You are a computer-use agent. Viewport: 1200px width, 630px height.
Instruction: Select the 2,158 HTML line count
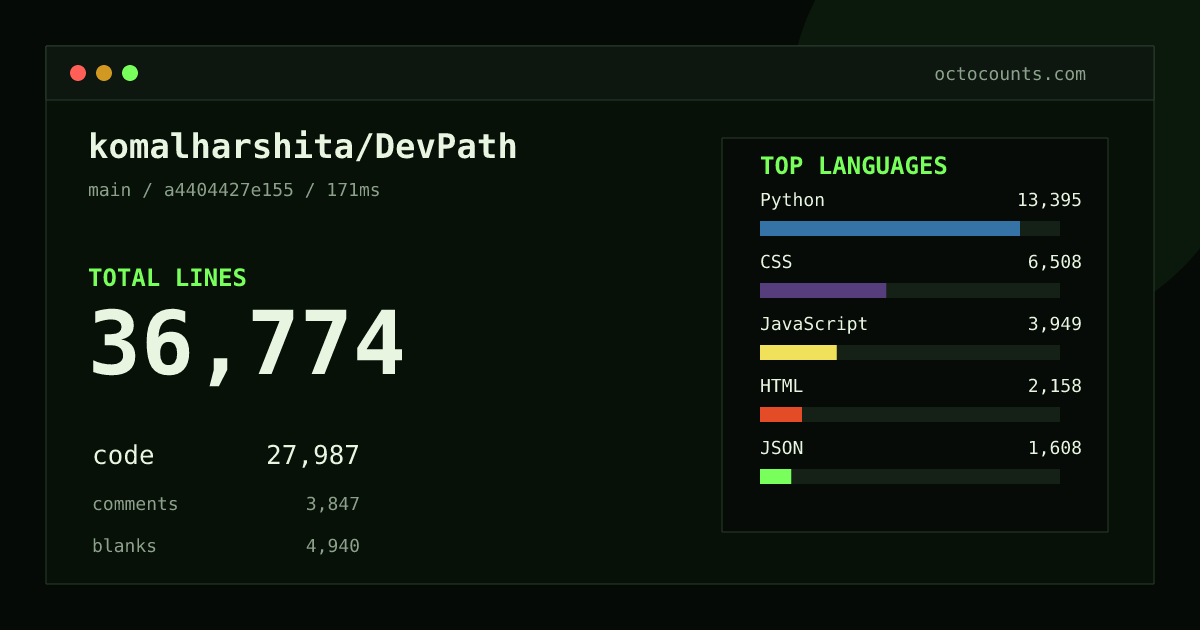coord(1055,386)
